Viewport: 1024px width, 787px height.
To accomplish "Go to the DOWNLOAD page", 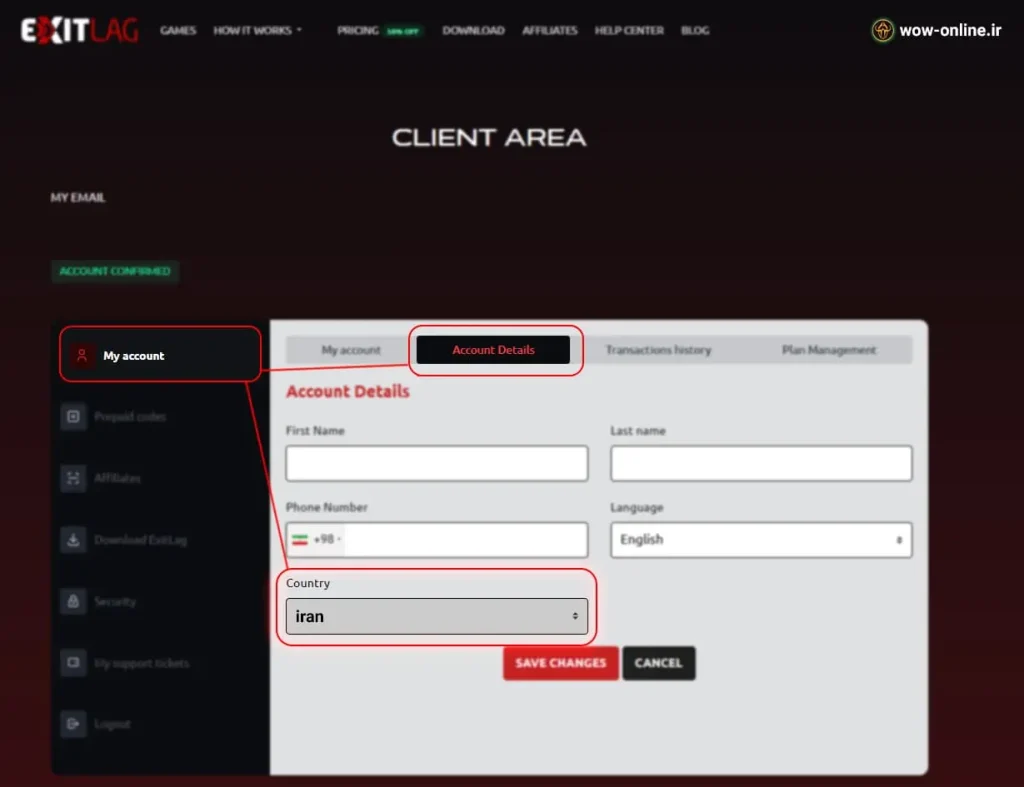I will tap(473, 30).
